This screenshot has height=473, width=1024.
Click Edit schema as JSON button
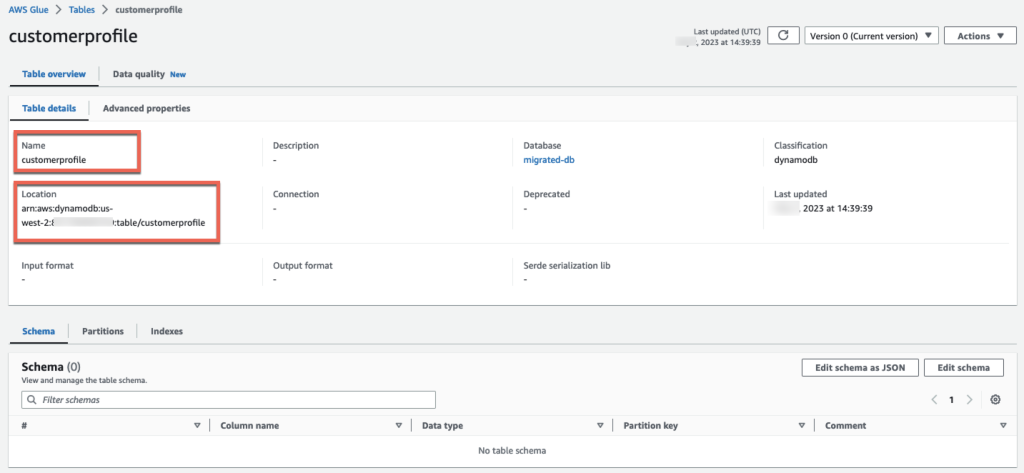[860, 368]
